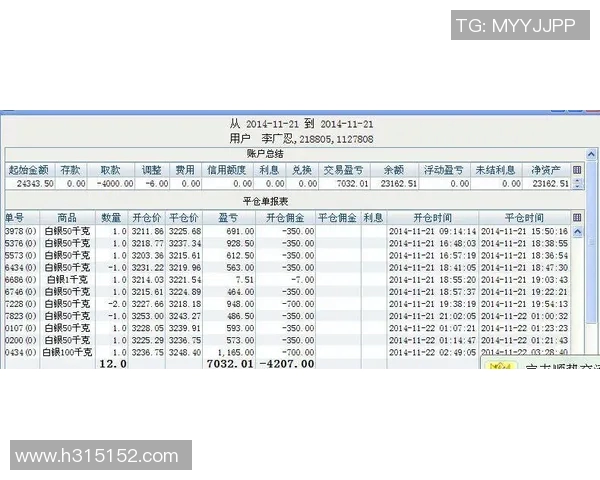This screenshot has height=480, width=600.
Task: Click the 未结利息 column header
Action: tap(496, 170)
